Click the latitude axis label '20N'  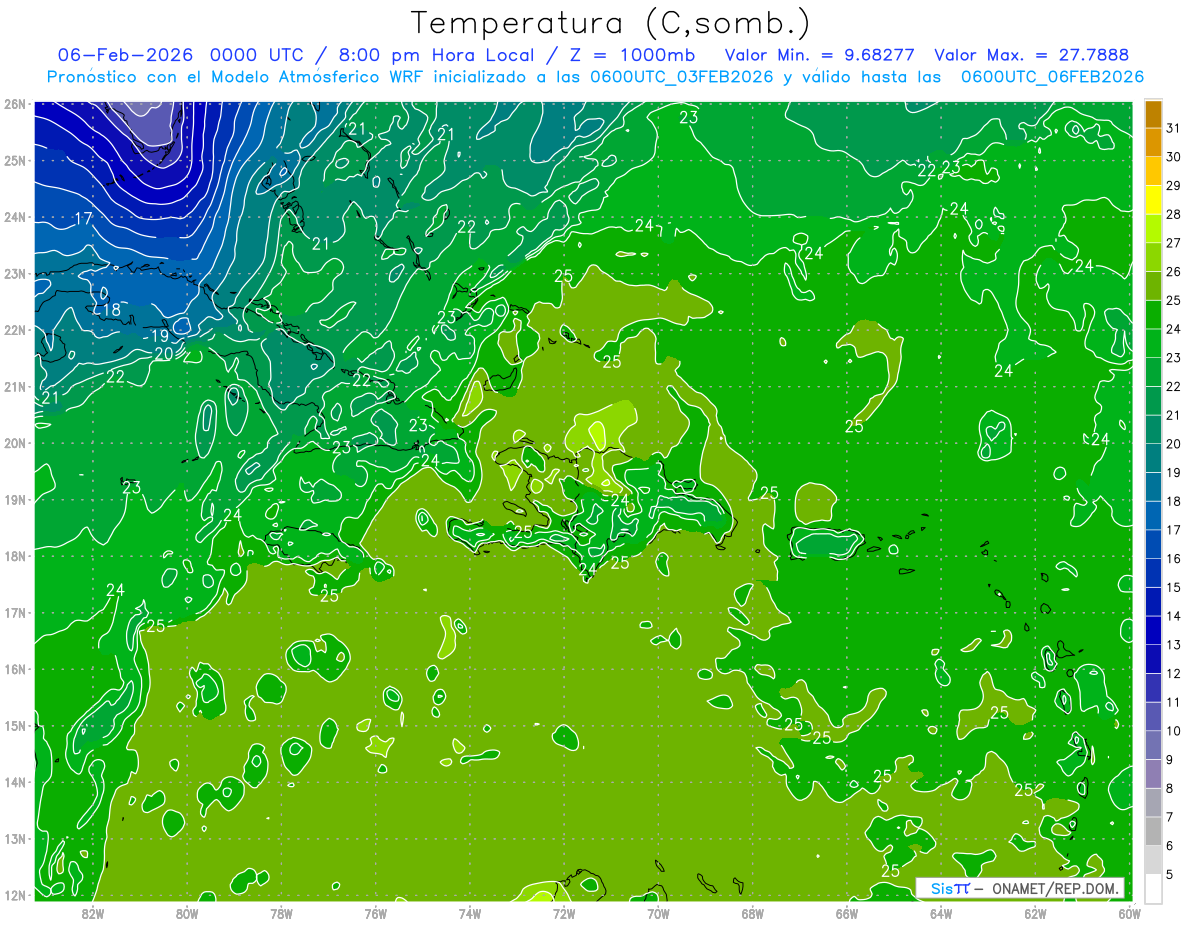click(x=15, y=443)
